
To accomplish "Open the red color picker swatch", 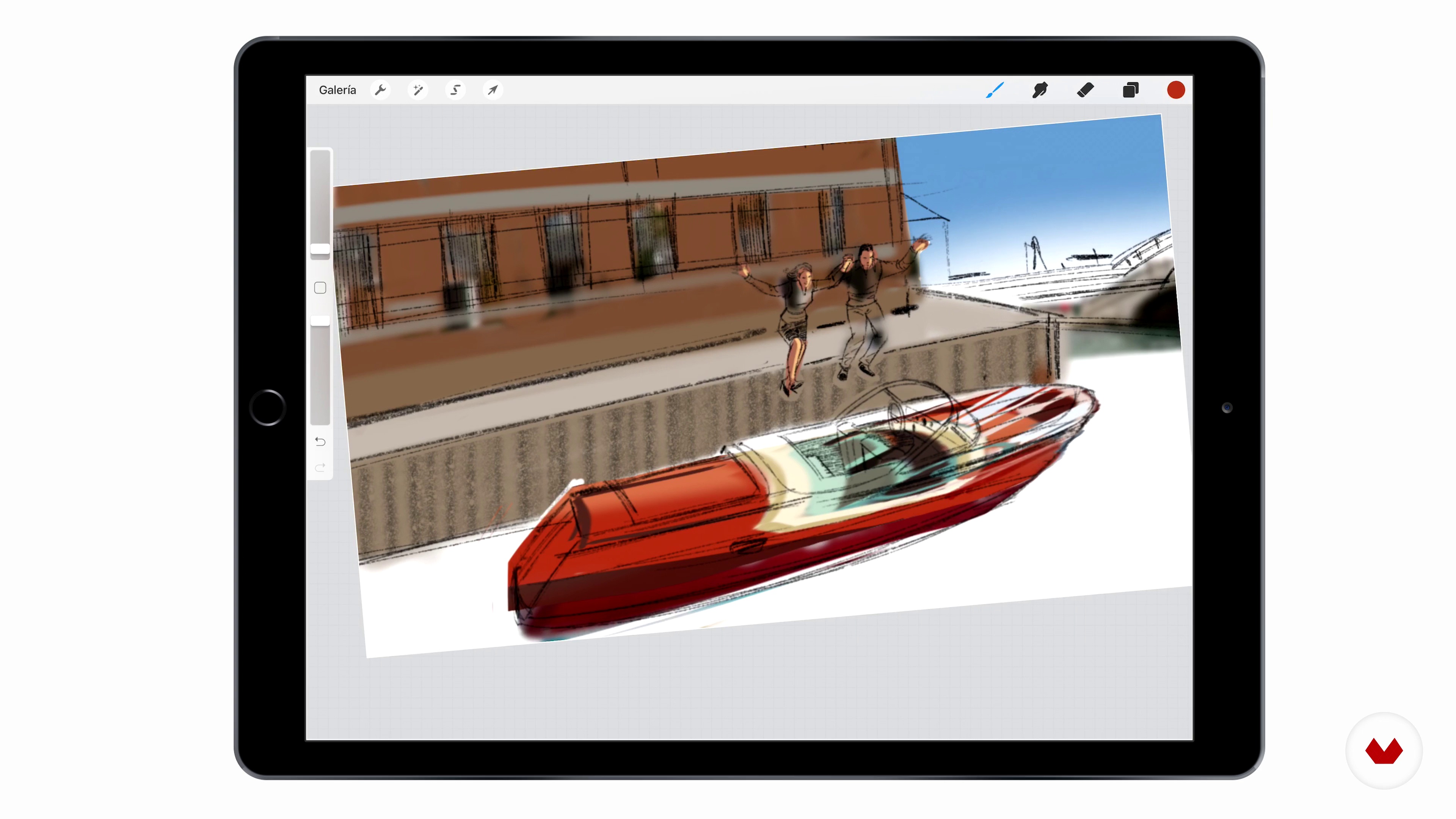I will pyautogui.click(x=1176, y=90).
